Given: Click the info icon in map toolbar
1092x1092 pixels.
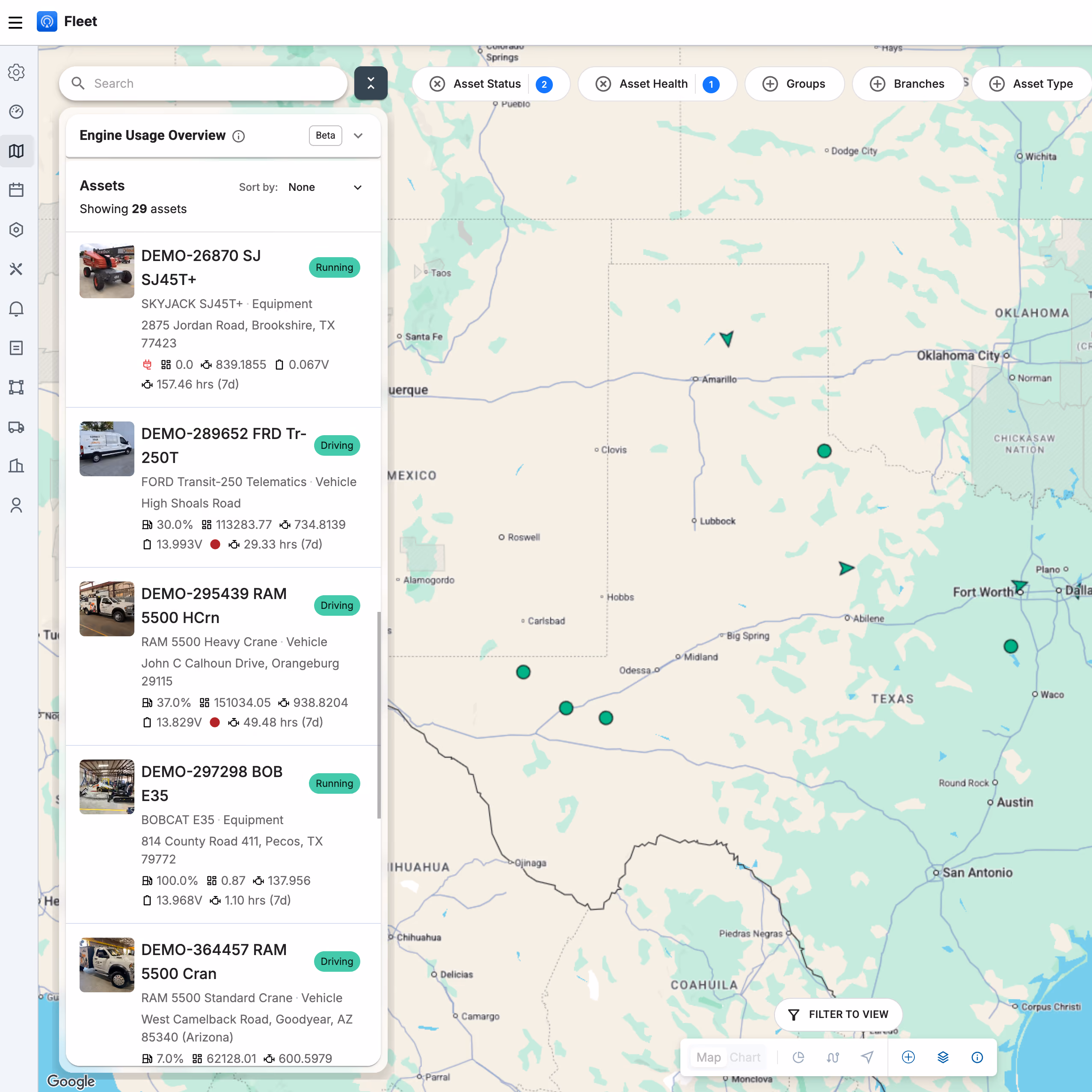Looking at the screenshot, I should pos(977,1057).
